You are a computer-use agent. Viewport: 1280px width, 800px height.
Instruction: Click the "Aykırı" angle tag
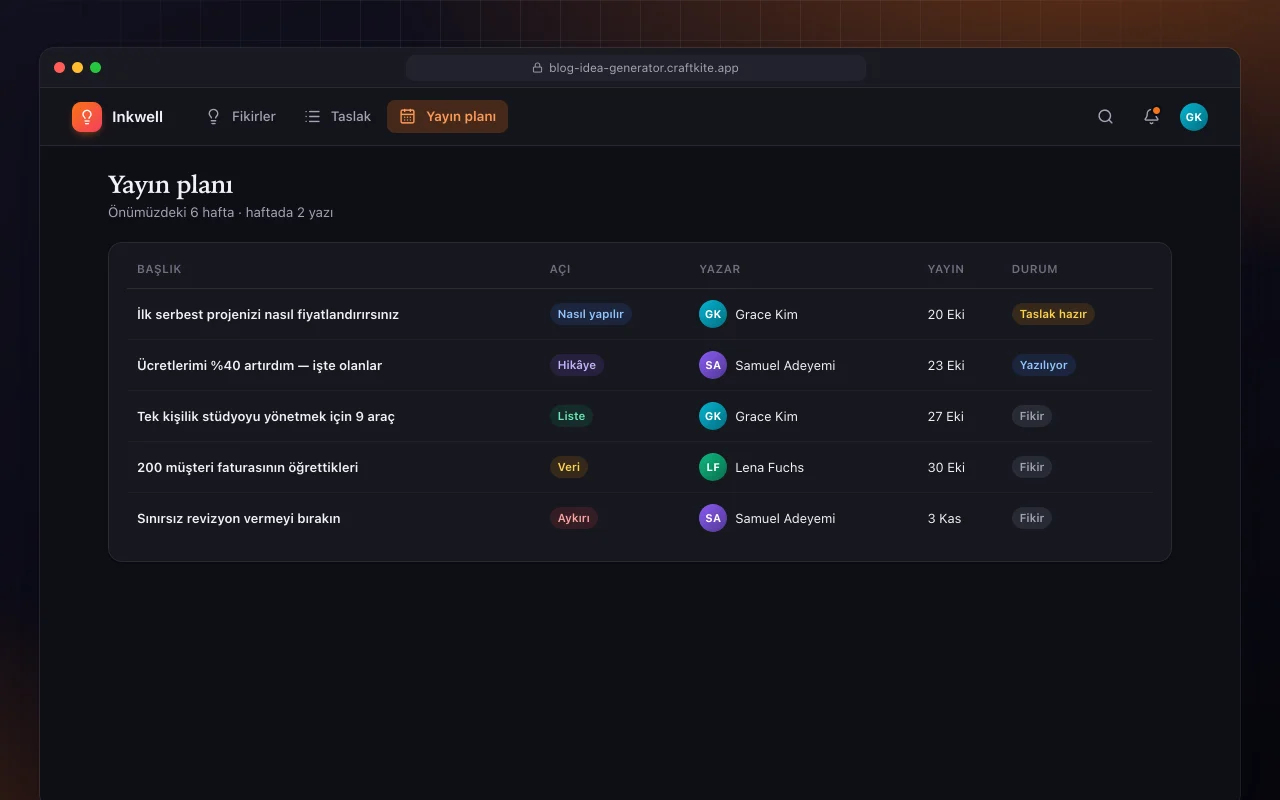point(573,518)
